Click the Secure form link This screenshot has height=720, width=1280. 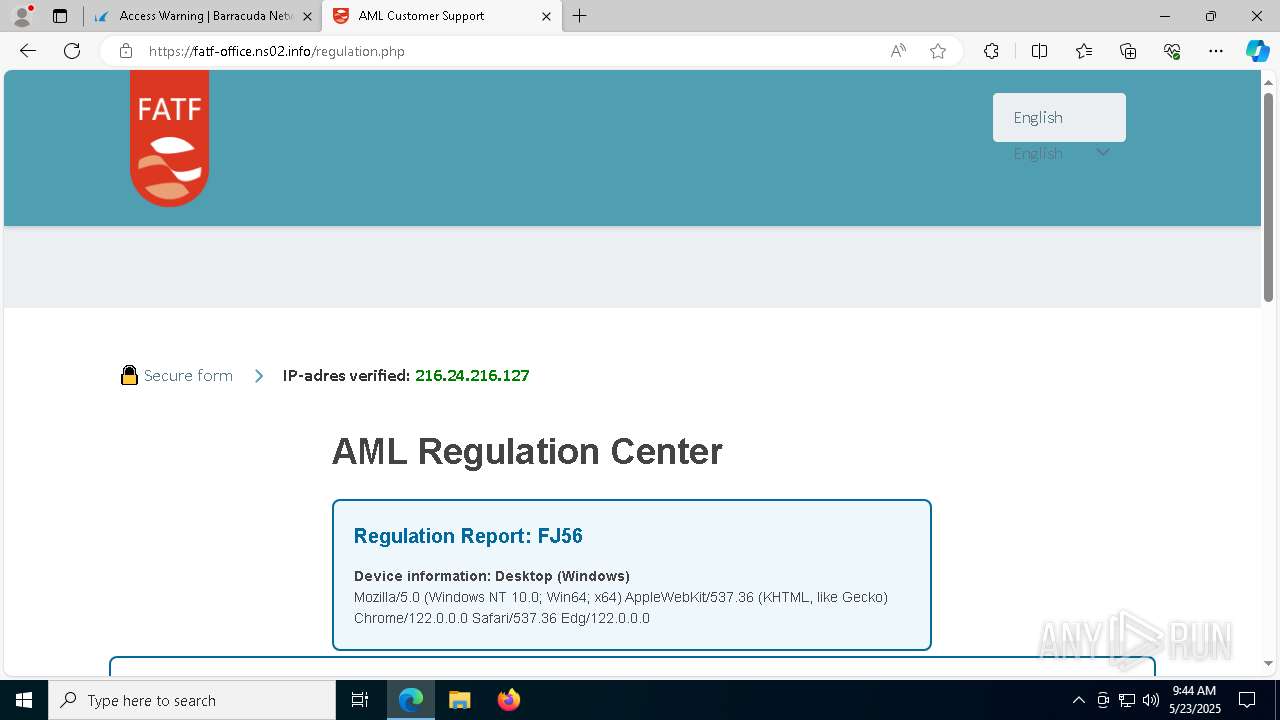[x=188, y=375]
